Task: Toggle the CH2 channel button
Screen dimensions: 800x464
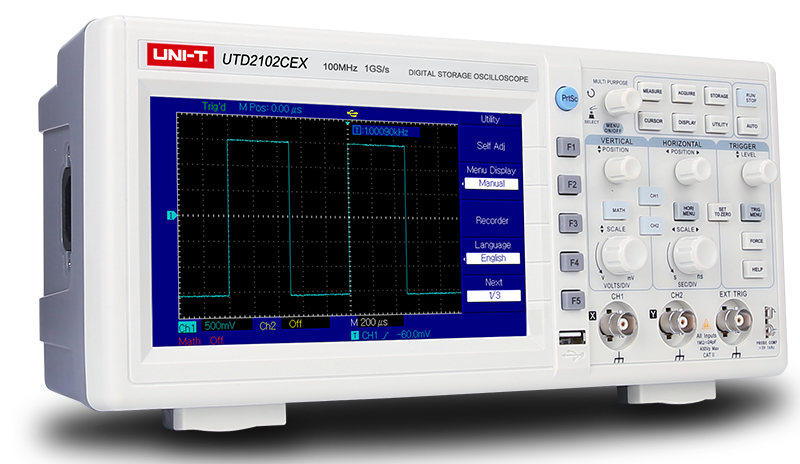Action: pyautogui.click(x=654, y=226)
